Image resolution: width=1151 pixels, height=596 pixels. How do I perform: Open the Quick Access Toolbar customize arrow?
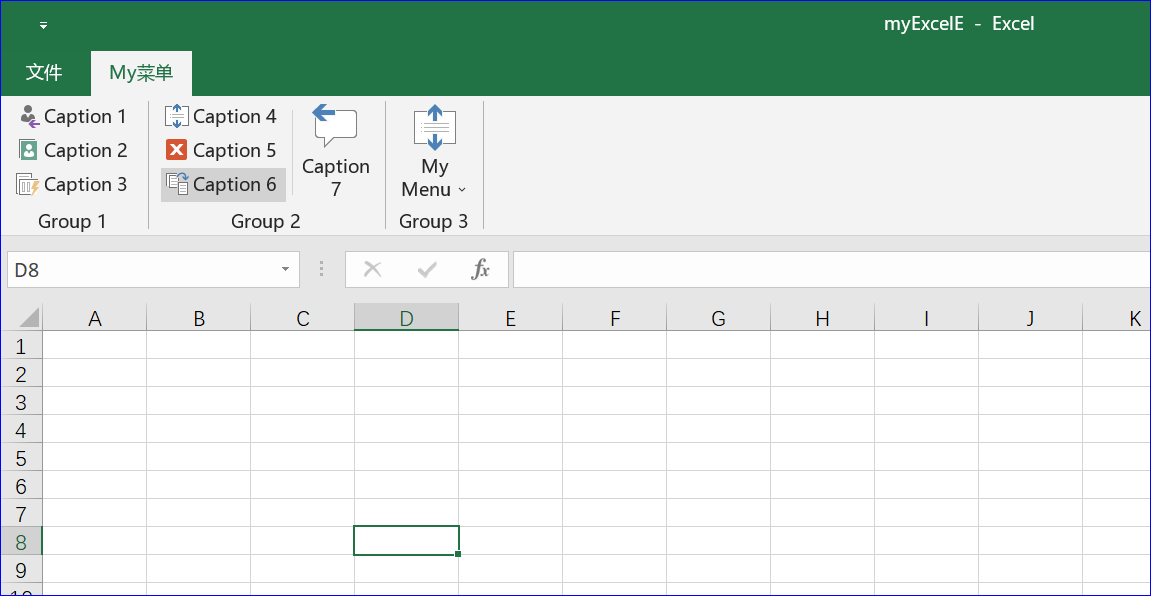(44, 25)
